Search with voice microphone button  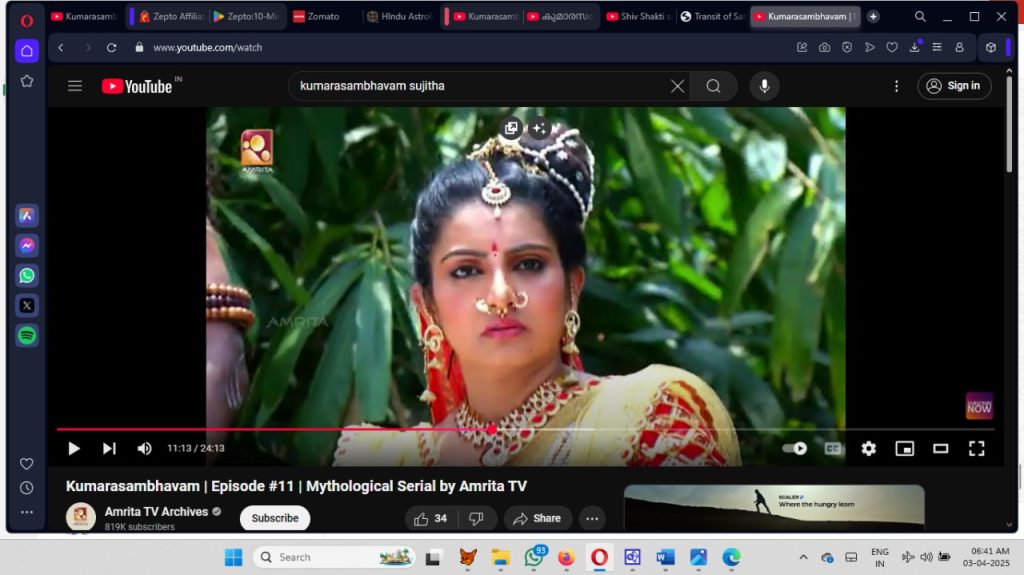point(764,86)
